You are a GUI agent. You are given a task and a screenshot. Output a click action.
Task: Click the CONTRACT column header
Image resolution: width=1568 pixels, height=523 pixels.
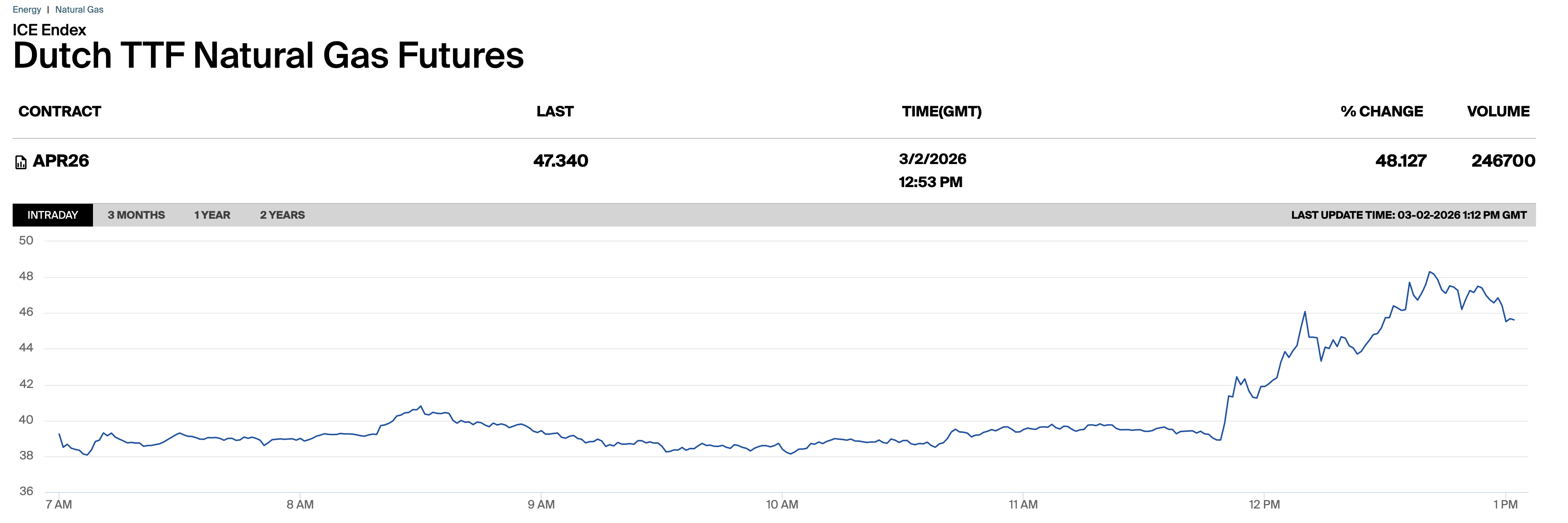(60, 112)
